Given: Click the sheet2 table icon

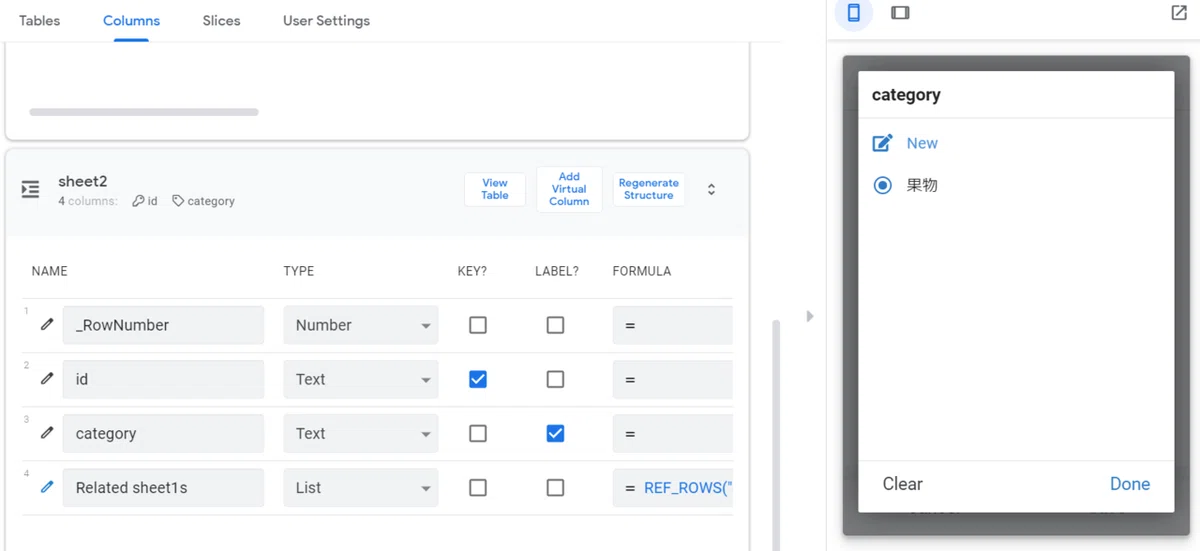Looking at the screenshot, I should [31, 189].
